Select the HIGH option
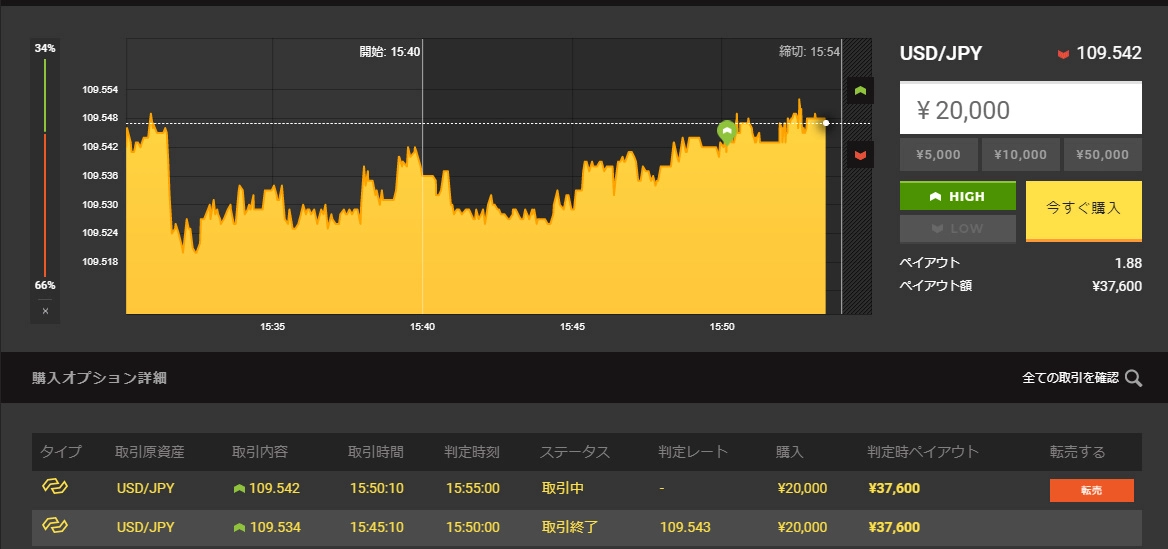Screen dimensions: 1168x549 pyautogui.click(x=957, y=196)
